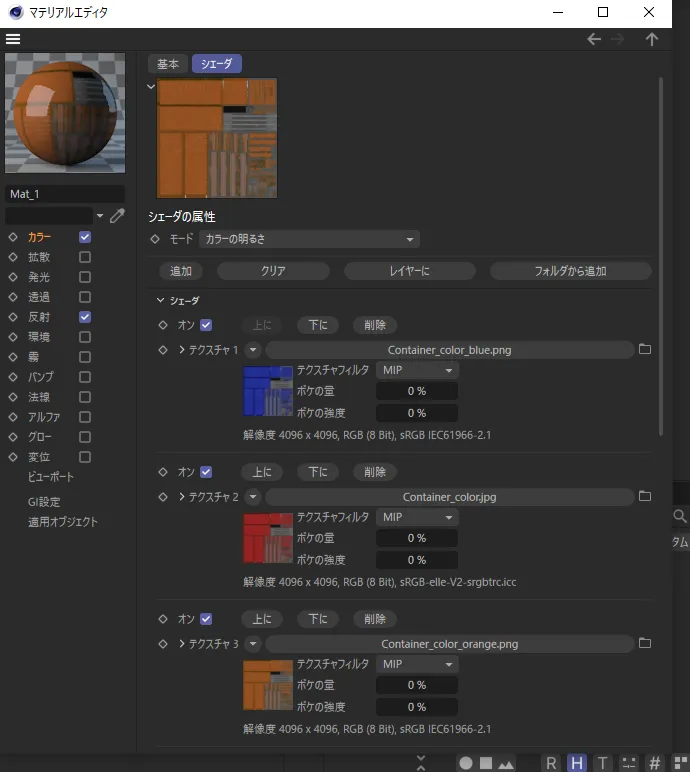
Task: Open folder icon for Container_color_orange.png
Action: click(x=645, y=644)
